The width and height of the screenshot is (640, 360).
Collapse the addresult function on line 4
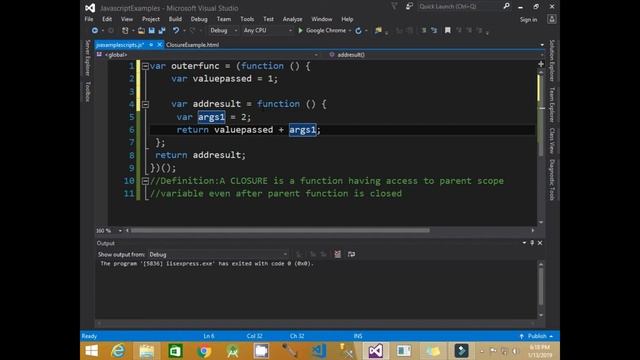pyautogui.click(x=145, y=104)
